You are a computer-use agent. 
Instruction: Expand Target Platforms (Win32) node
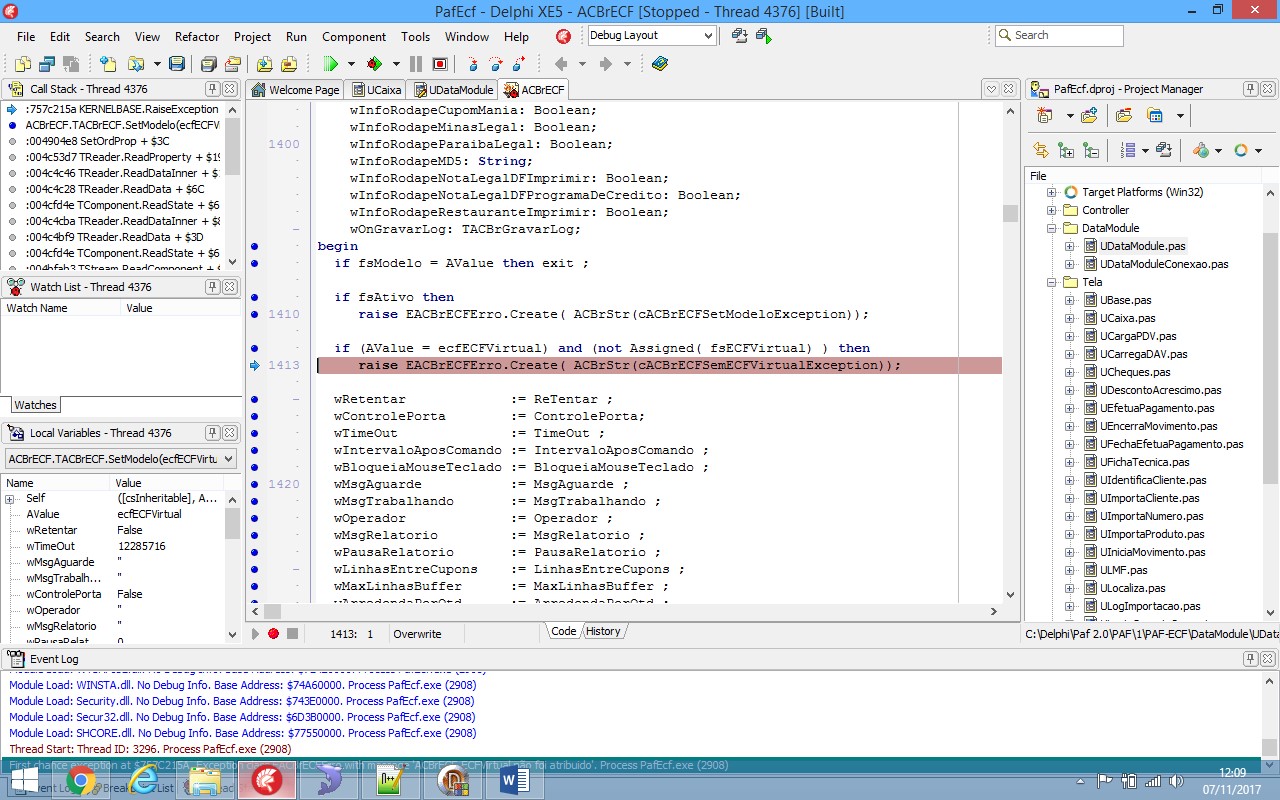click(1051, 192)
